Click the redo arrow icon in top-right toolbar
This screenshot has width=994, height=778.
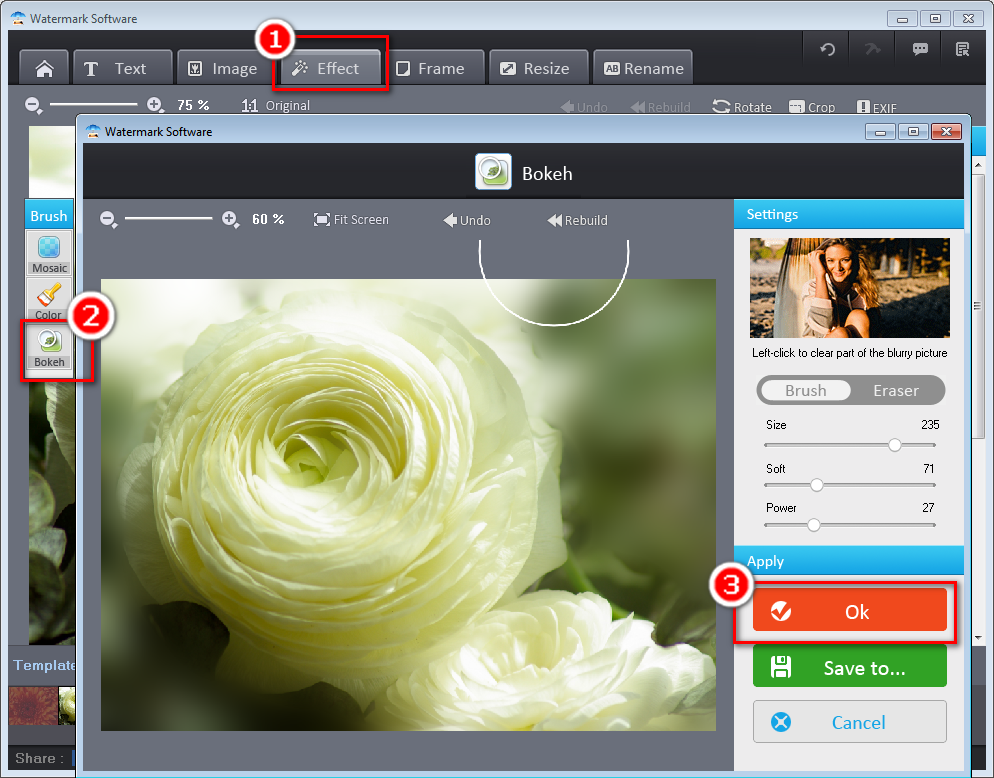873,49
